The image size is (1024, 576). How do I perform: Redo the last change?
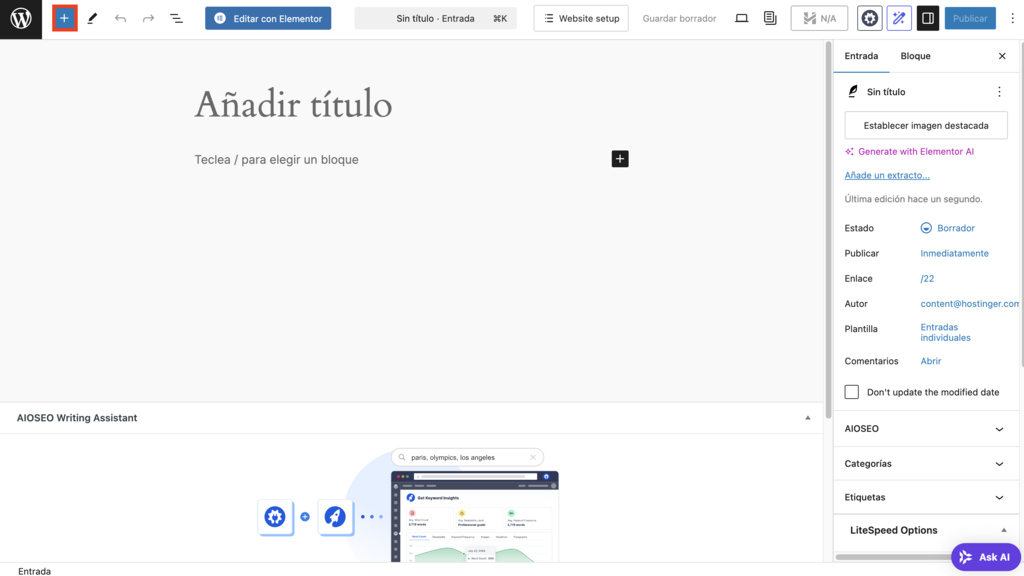coord(148,17)
